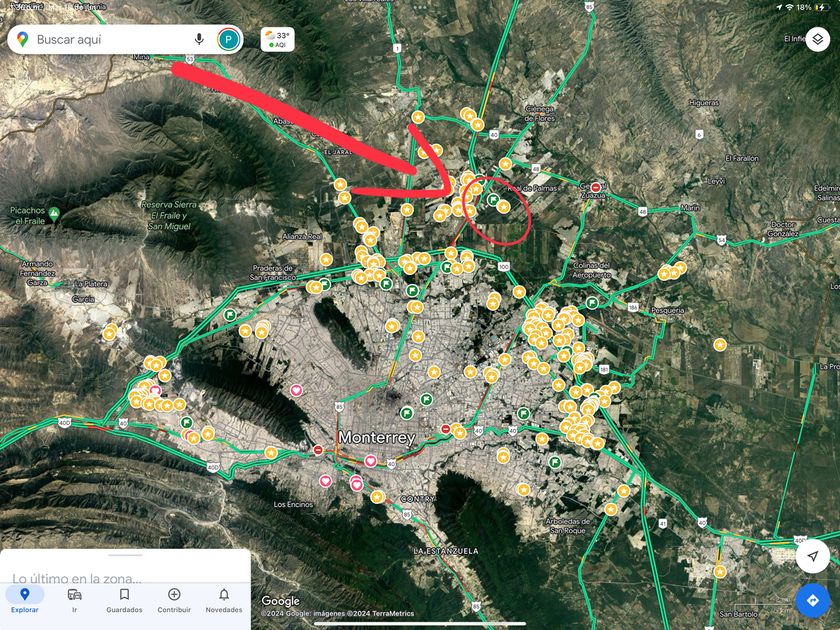Open the 33° weather and AQI widget
840x630 pixels.
point(277,39)
